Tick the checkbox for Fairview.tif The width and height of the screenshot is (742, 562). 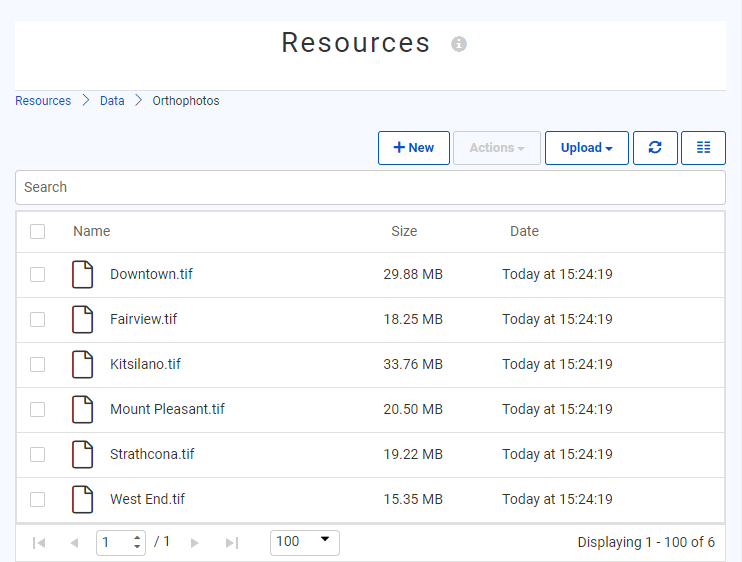(38, 320)
